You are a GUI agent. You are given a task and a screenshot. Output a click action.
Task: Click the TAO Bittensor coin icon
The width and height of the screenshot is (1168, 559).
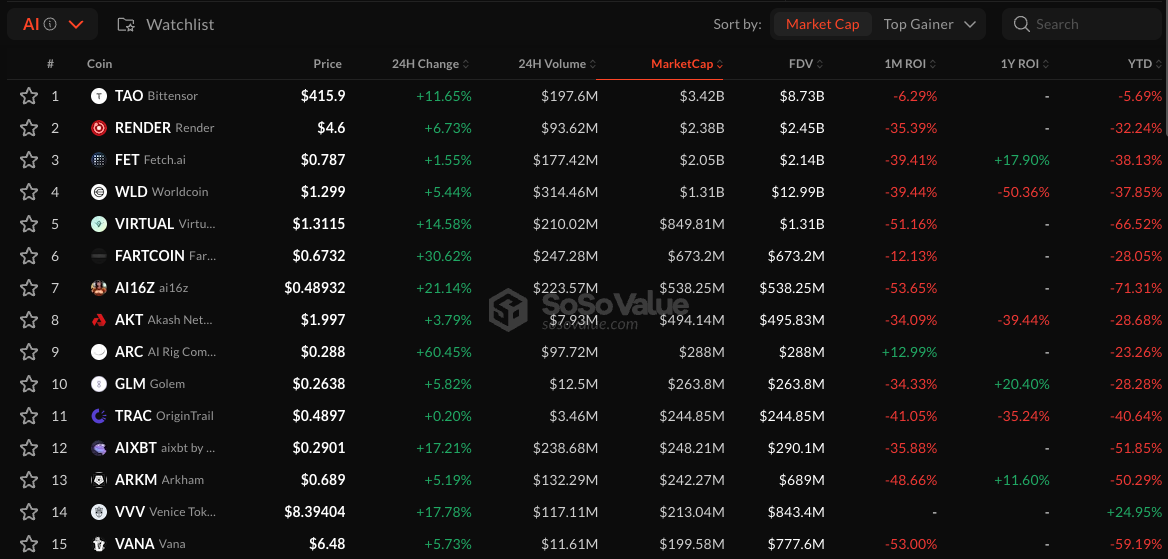click(x=99, y=96)
